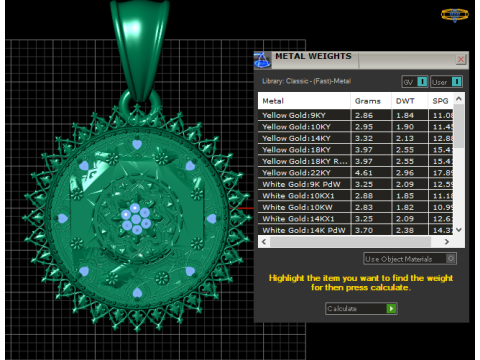Select the White Gold:14KX1 row

coord(355,219)
